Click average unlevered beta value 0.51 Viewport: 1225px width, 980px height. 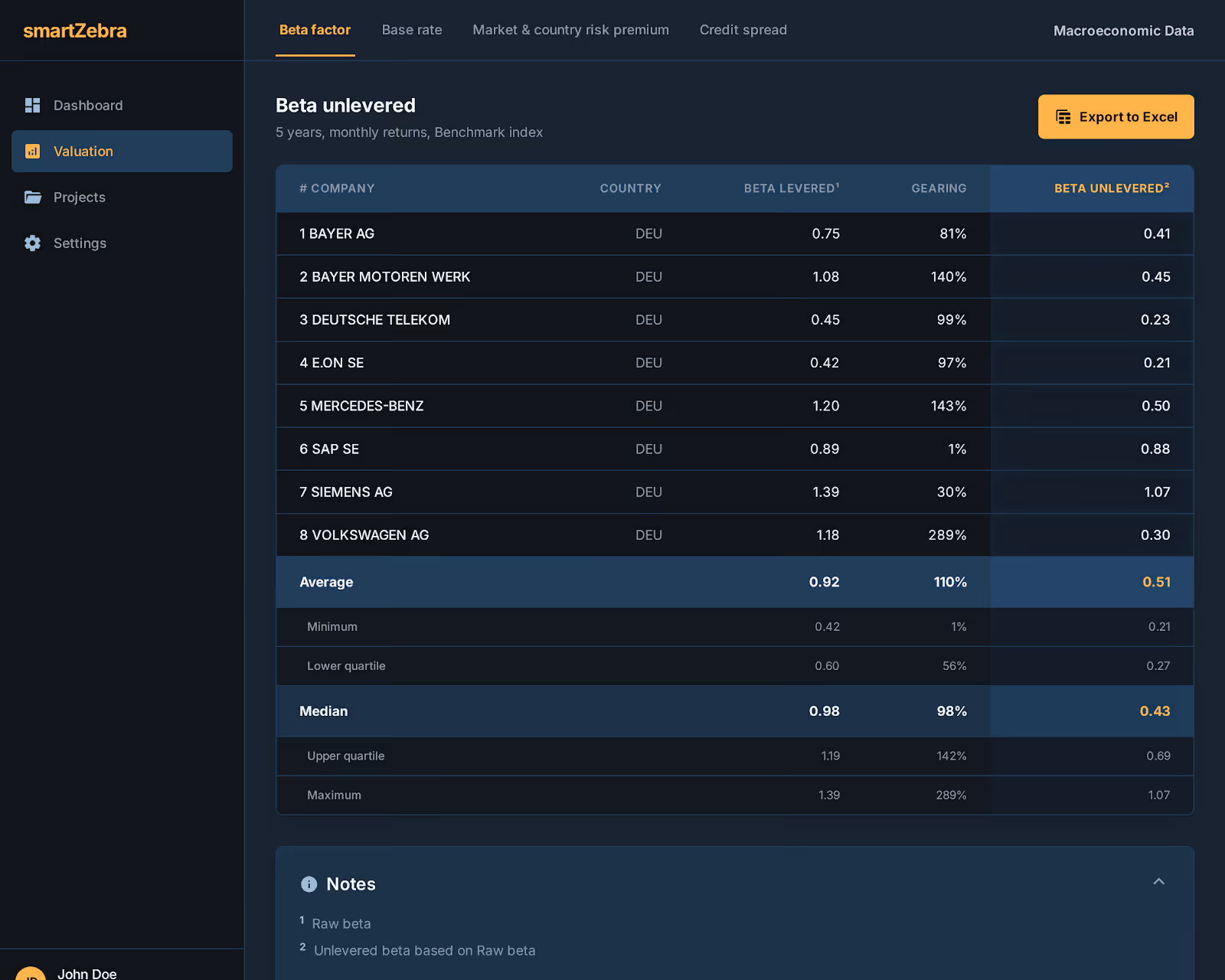click(x=1156, y=582)
